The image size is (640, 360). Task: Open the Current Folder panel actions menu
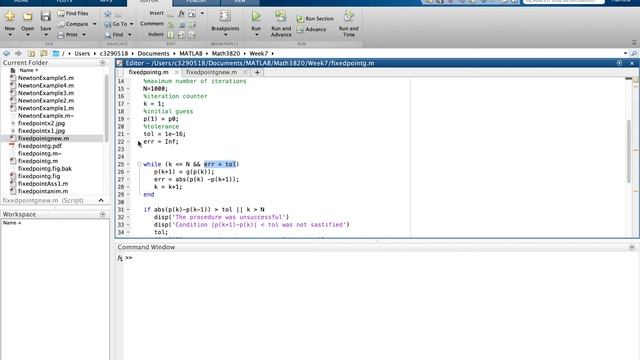click(102, 63)
